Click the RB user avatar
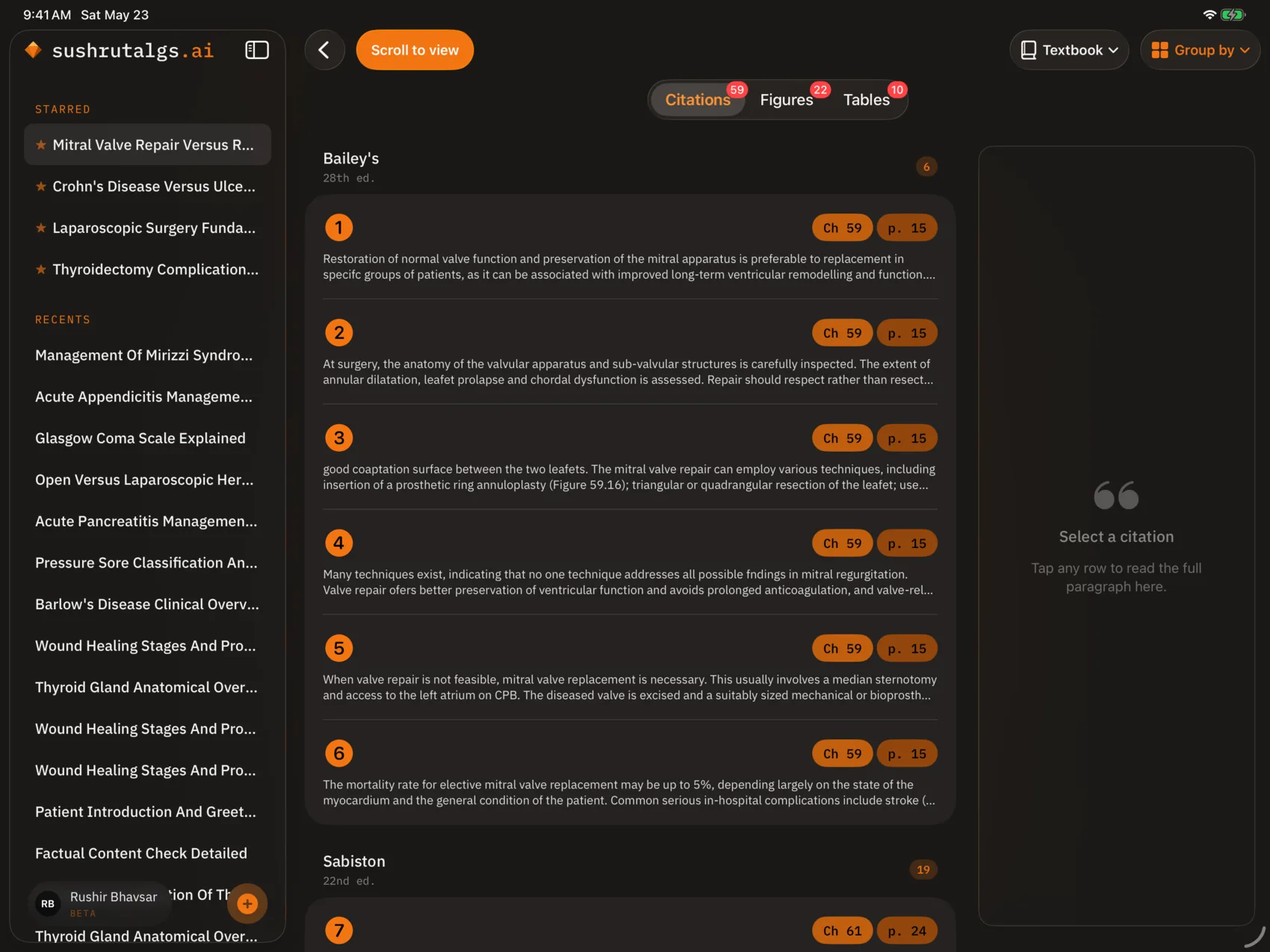This screenshot has height=952, width=1270. tap(48, 903)
